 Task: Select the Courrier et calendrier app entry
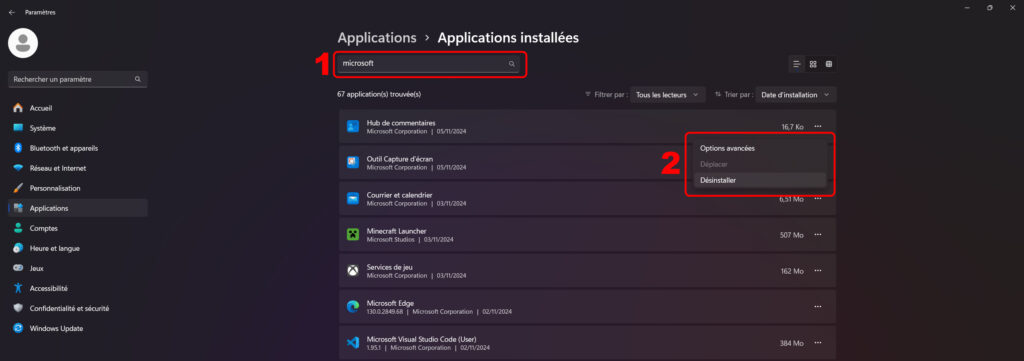click(x=587, y=198)
